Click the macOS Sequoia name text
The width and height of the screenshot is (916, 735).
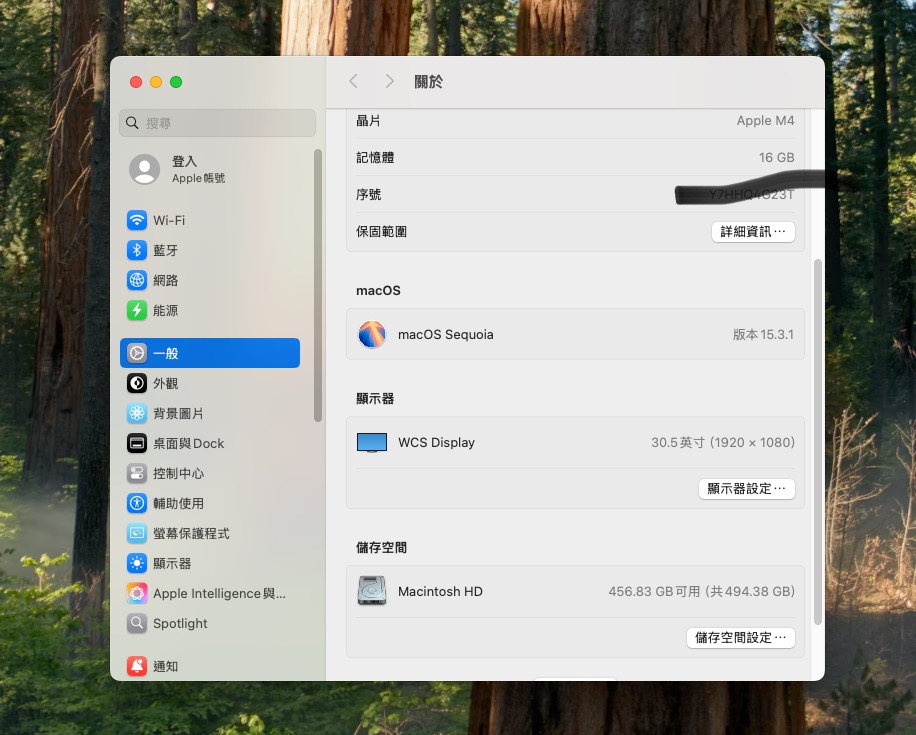pos(446,334)
